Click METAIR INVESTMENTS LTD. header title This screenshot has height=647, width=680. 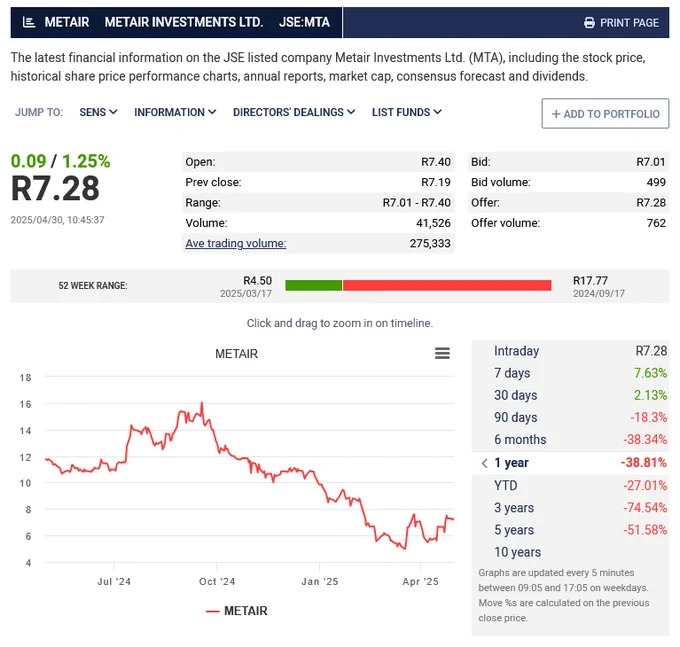184,22
